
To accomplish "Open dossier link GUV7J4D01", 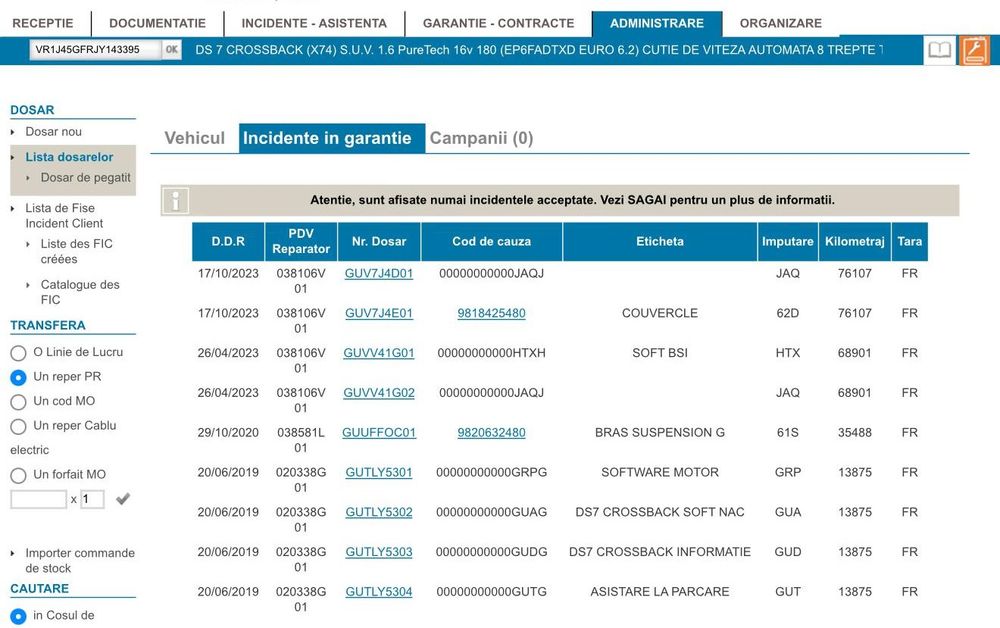I will click(x=379, y=274).
